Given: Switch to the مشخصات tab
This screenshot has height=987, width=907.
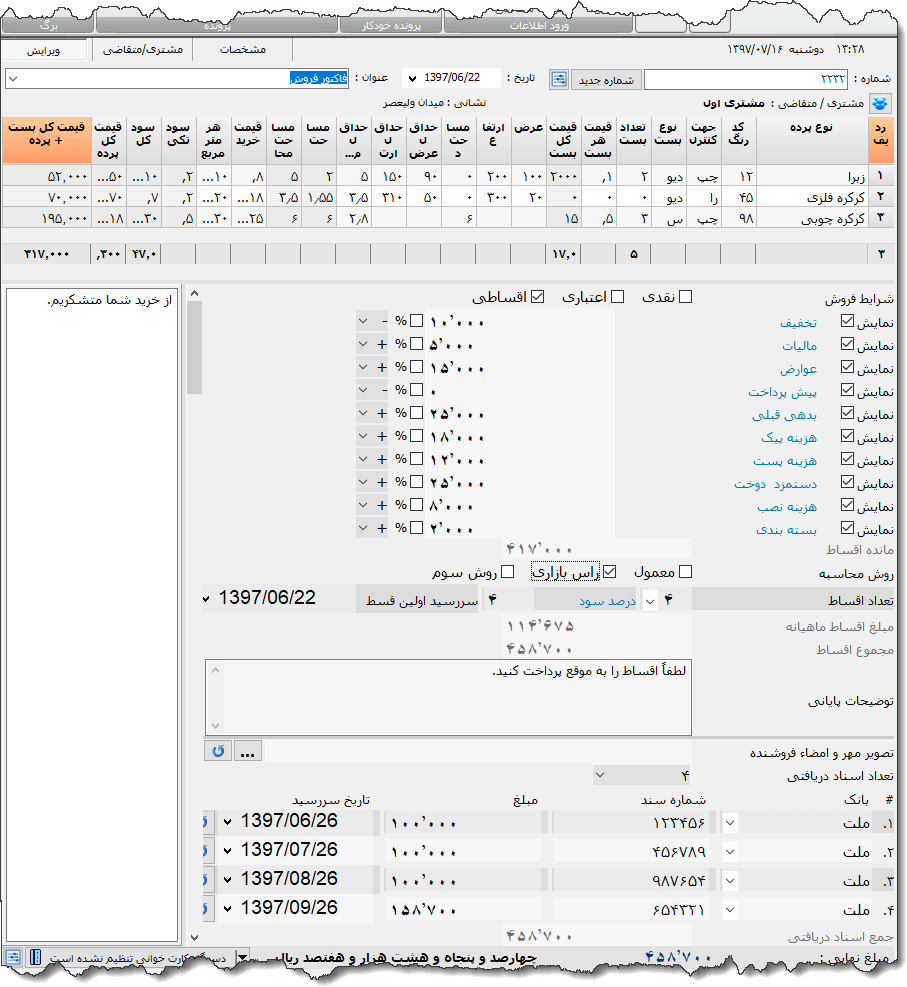Looking at the screenshot, I should coord(242,49).
